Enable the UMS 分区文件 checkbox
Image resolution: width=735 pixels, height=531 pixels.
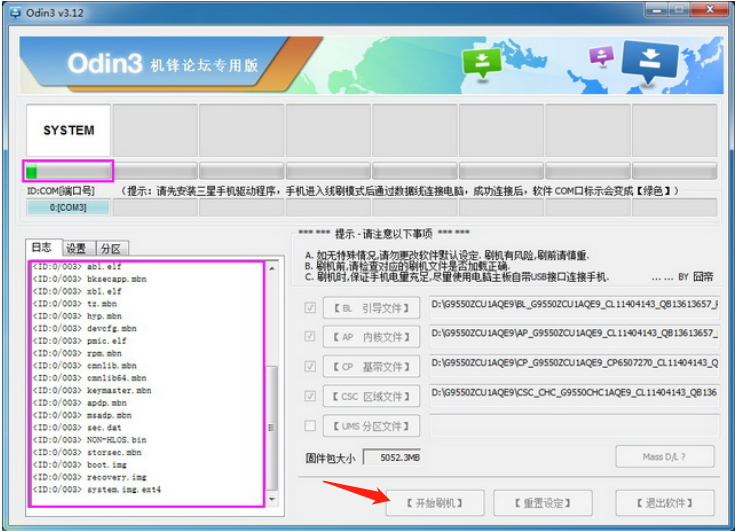tap(310, 426)
